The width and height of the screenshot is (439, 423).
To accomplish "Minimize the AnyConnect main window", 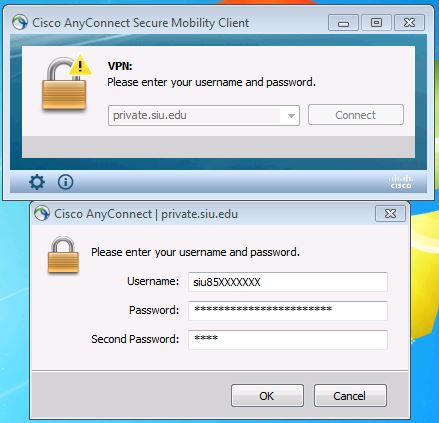I will 343,23.
